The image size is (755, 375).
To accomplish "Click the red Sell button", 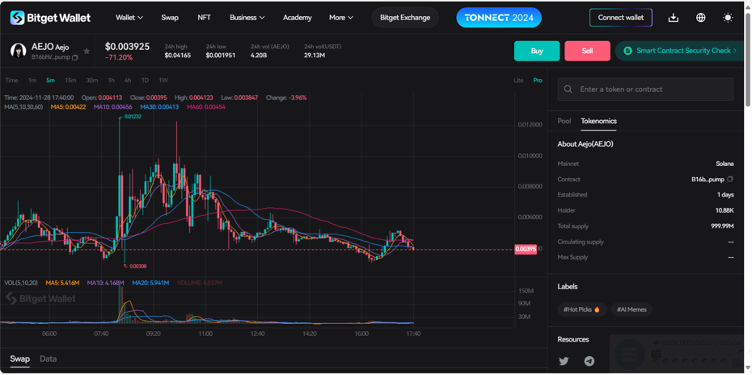I will coord(587,51).
